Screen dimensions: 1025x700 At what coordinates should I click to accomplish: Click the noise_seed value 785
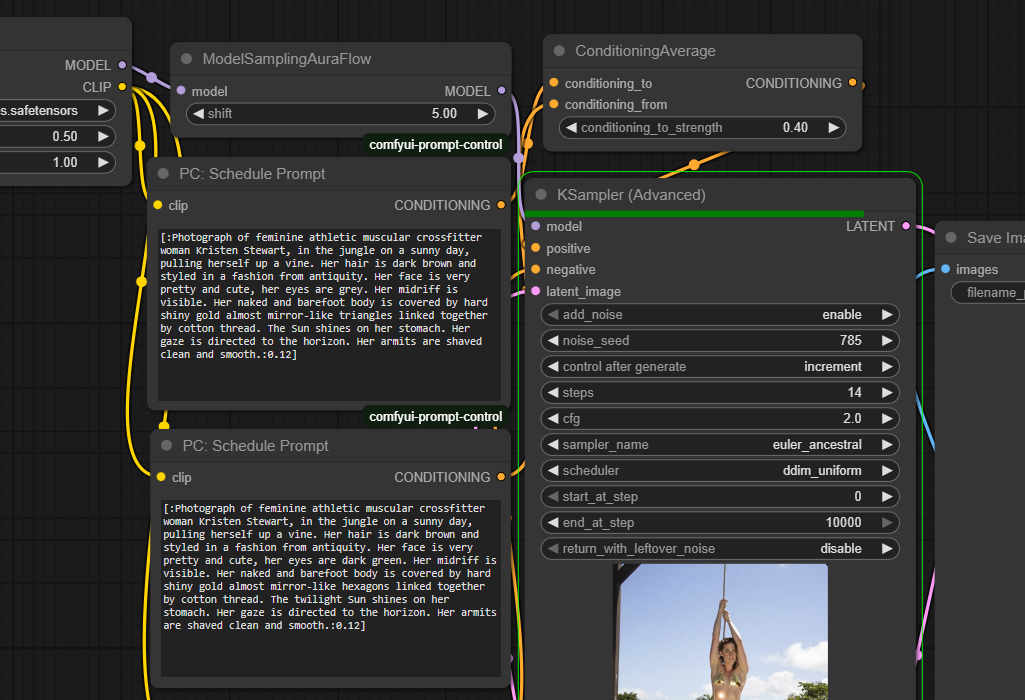tap(850, 341)
